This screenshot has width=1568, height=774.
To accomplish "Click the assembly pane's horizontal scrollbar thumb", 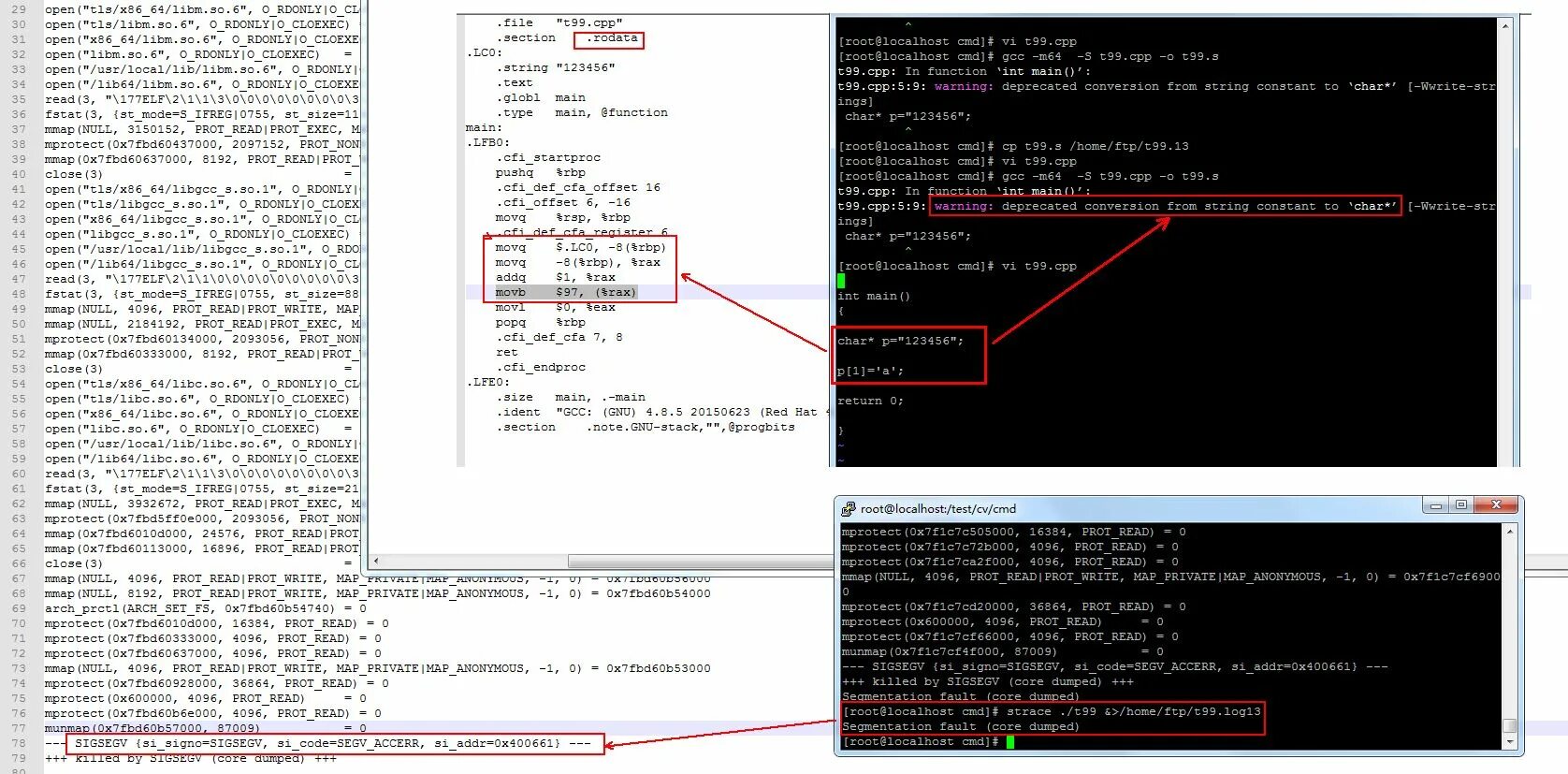I will click(x=700, y=562).
